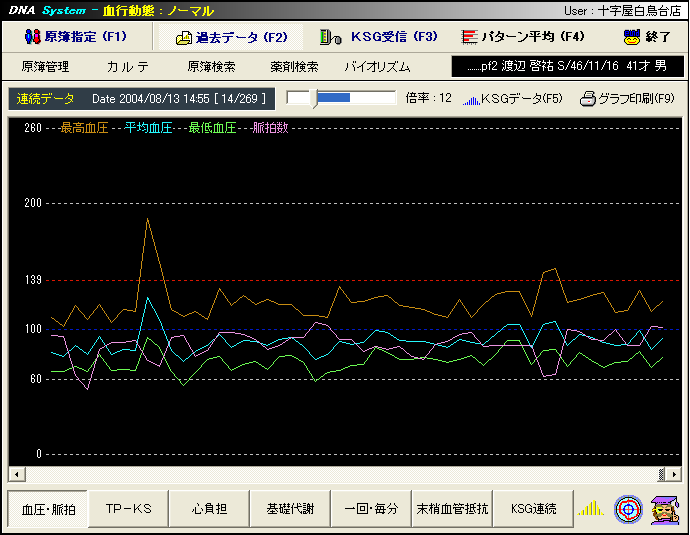Screen dimensions: 690x535
Task: Open the 原簿管理 menu
Action: pos(45,67)
